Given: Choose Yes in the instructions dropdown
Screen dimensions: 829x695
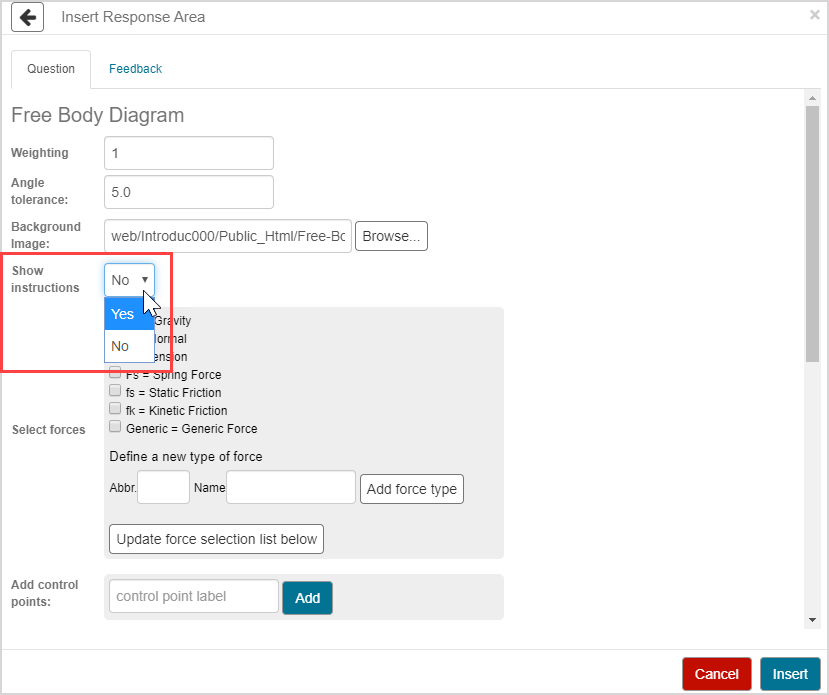Looking at the screenshot, I should [x=129, y=314].
